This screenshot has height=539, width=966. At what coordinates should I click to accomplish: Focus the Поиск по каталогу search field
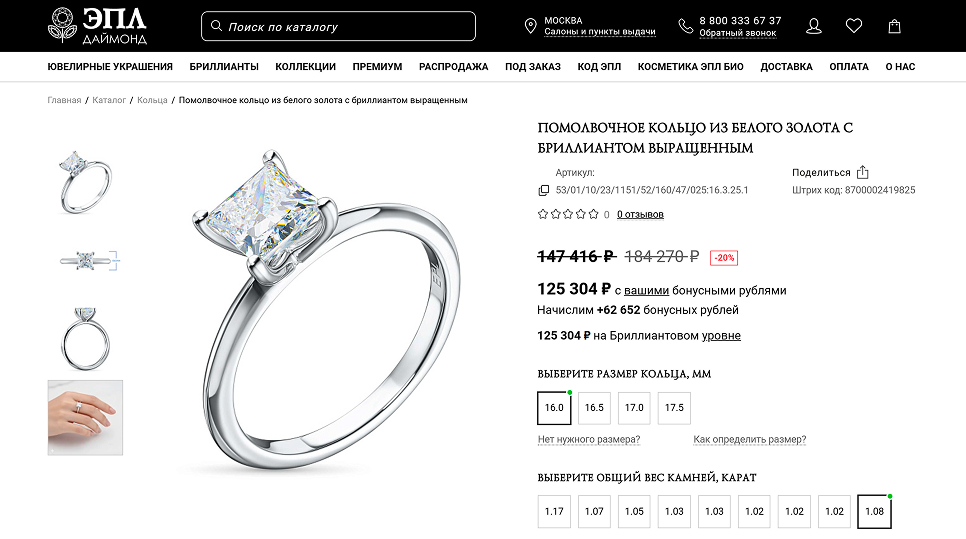tap(338, 26)
